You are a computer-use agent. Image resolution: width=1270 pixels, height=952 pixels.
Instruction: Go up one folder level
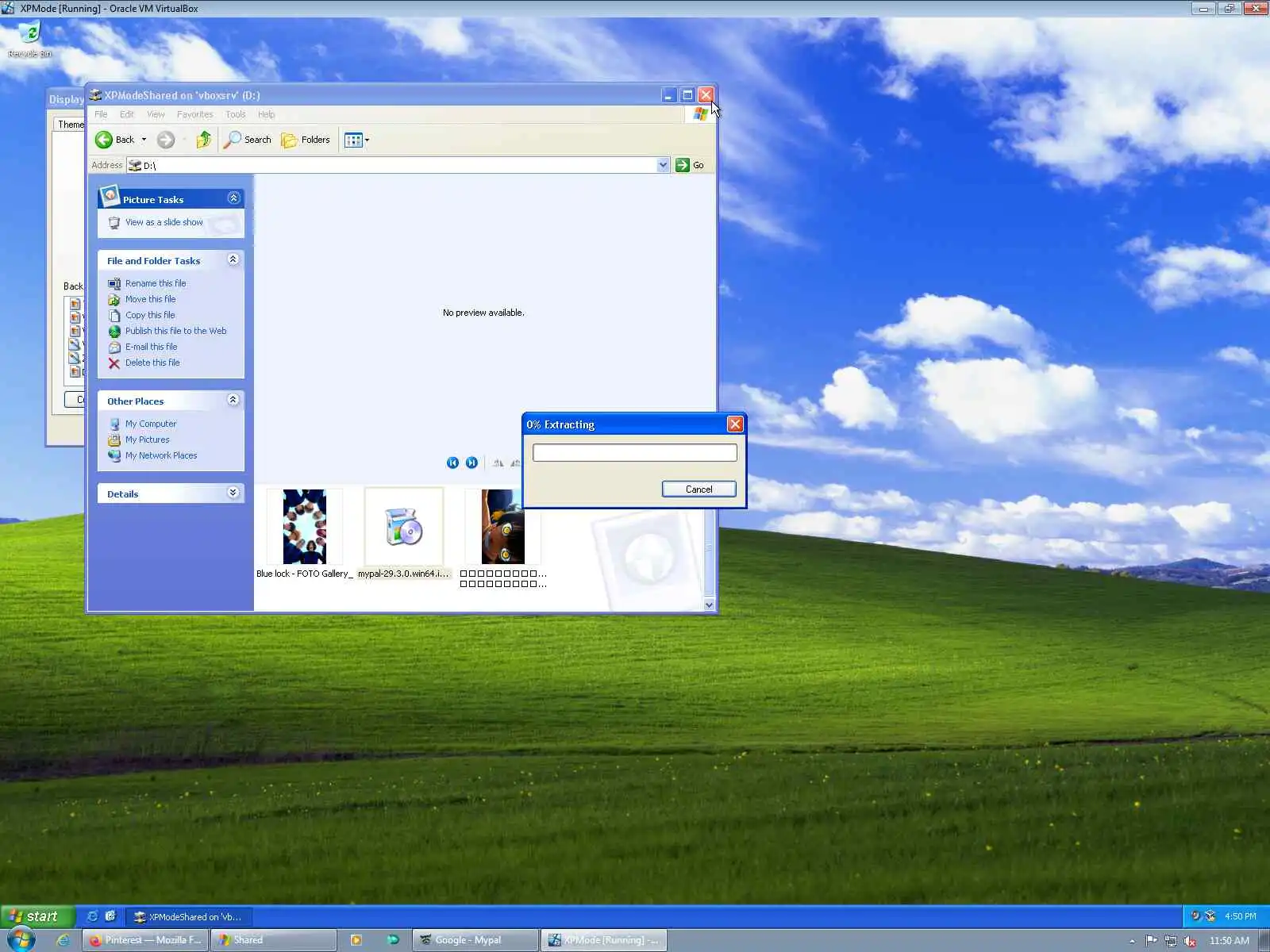click(204, 140)
